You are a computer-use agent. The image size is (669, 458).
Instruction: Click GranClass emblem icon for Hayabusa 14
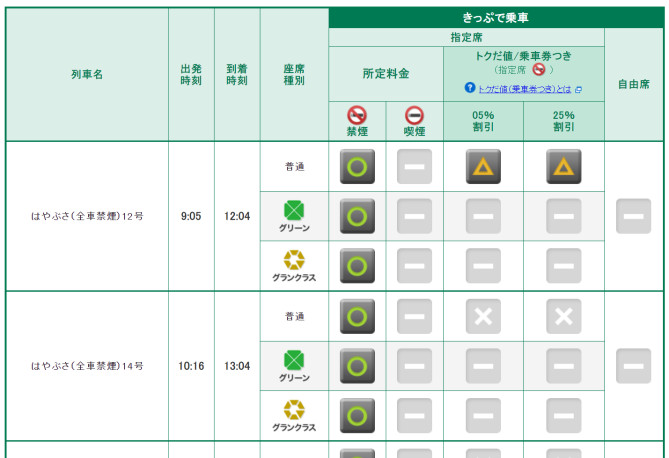coord(294,409)
